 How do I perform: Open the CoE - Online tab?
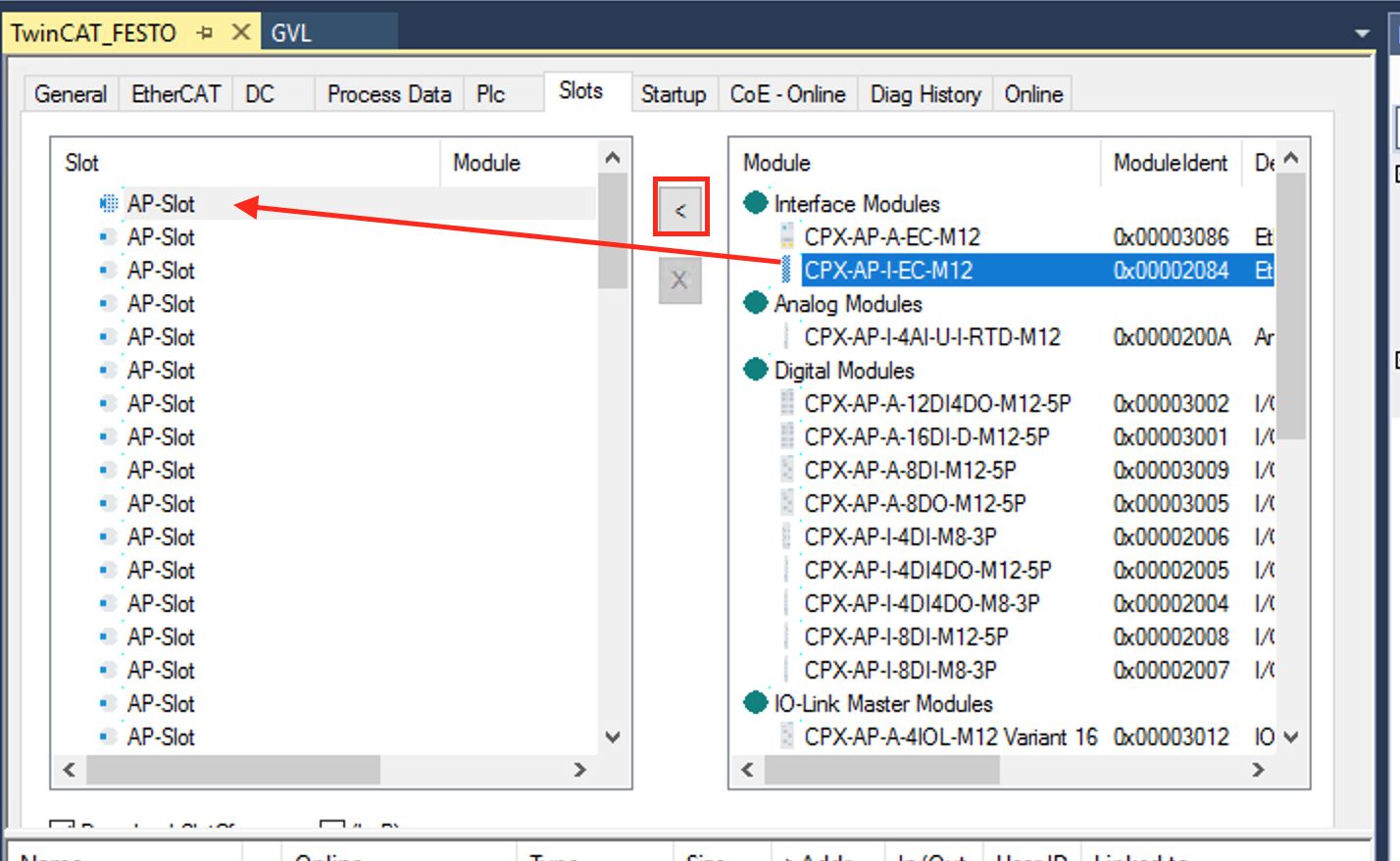tap(787, 94)
